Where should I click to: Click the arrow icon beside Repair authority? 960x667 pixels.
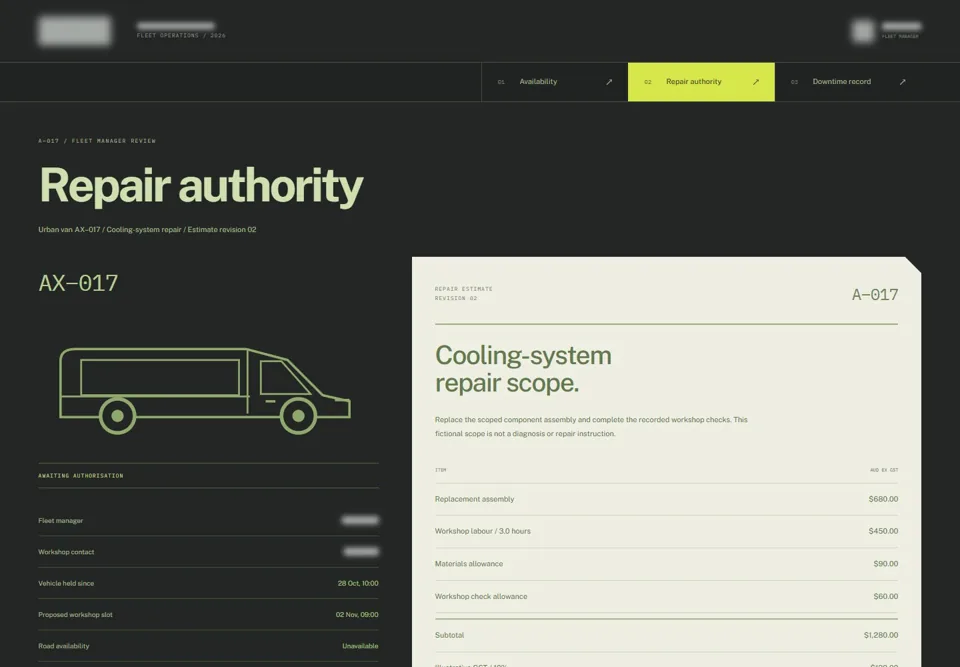click(756, 82)
